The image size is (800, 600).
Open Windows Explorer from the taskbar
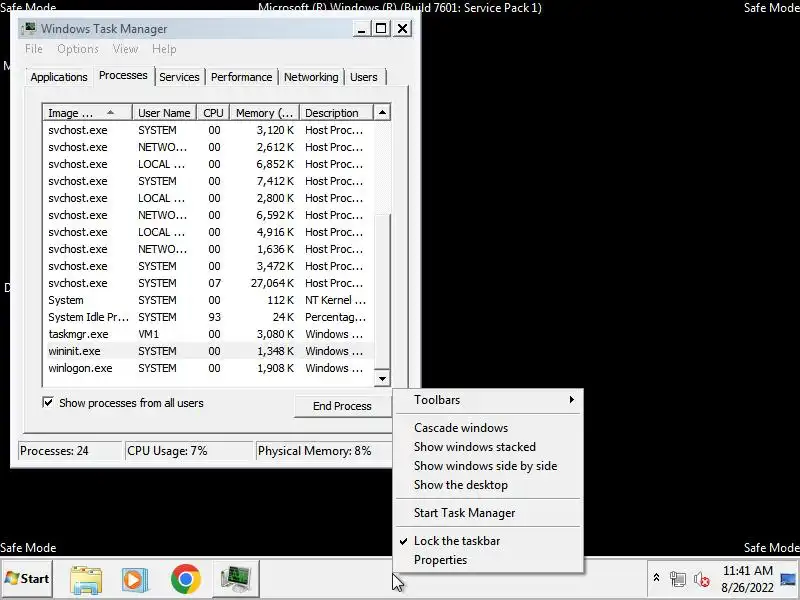86,580
